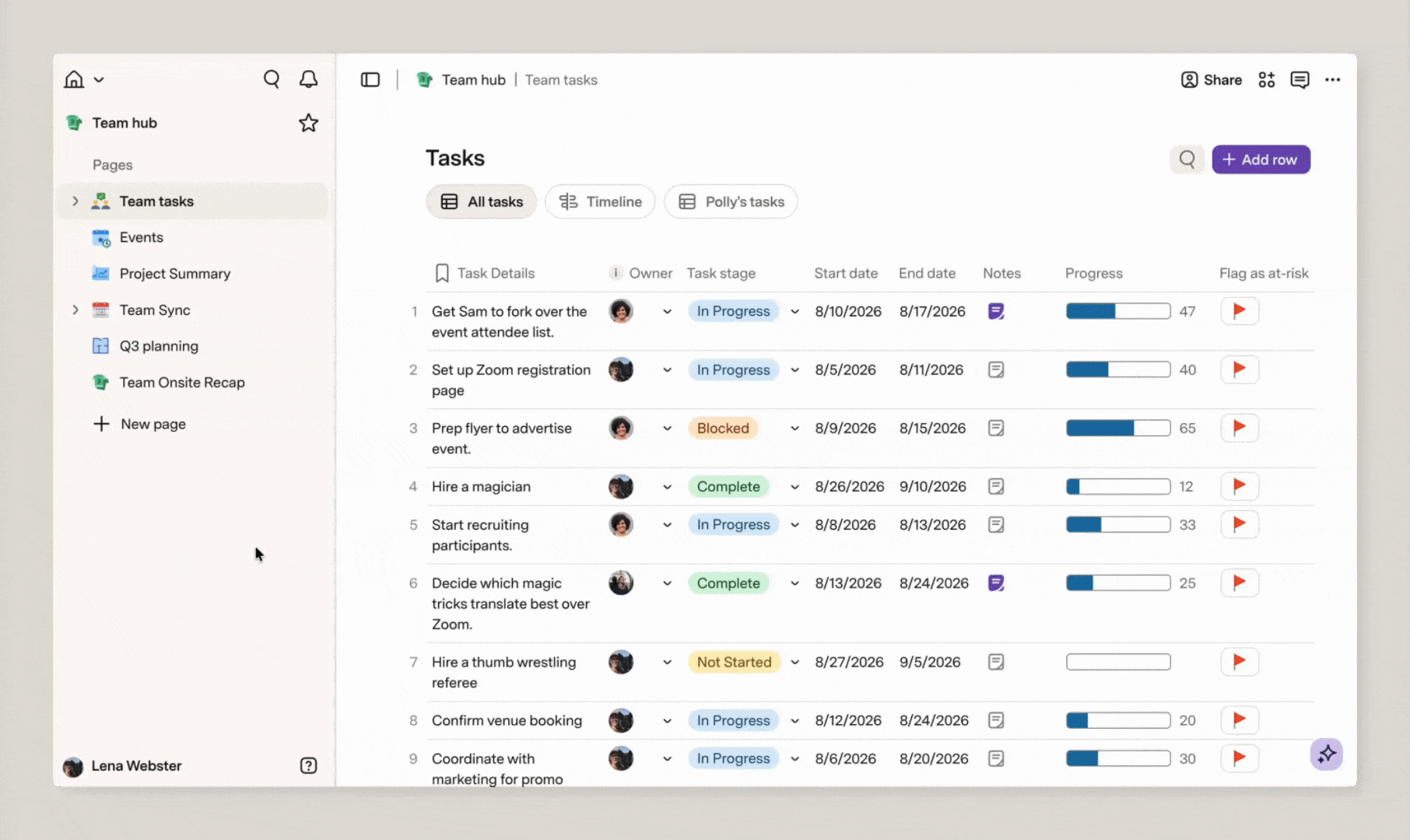1410x840 pixels.
Task: Open the Blocked stage dropdown for Prep flyer
Action: [794, 428]
